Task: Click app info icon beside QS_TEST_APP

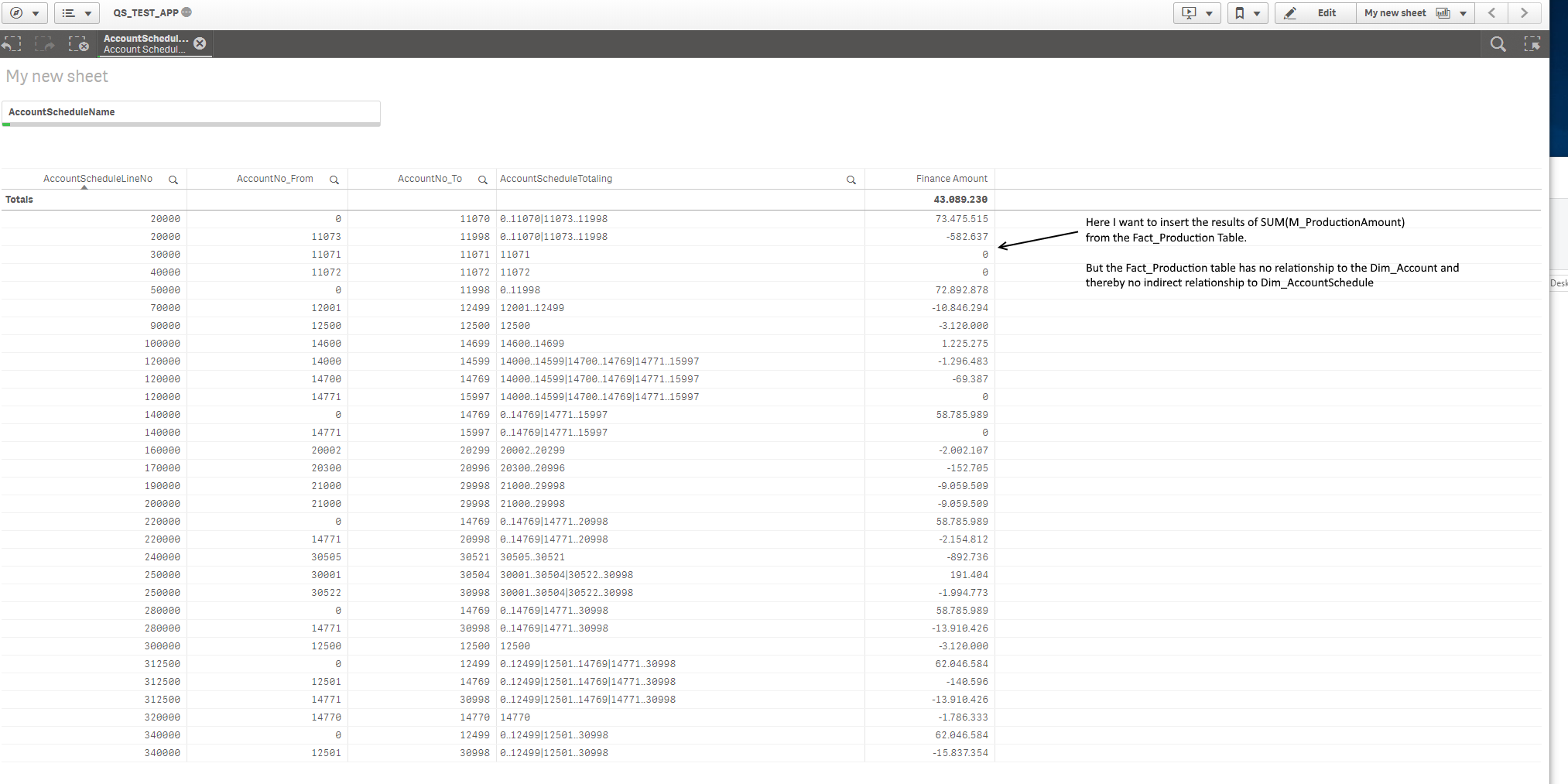Action: (x=187, y=12)
